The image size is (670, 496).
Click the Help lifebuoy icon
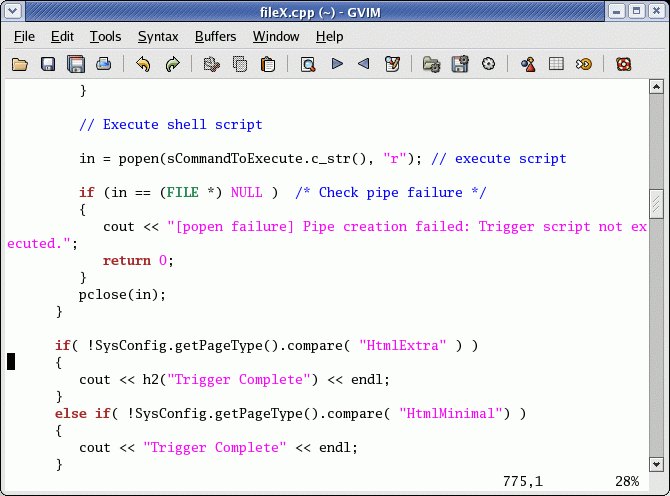[x=623, y=65]
